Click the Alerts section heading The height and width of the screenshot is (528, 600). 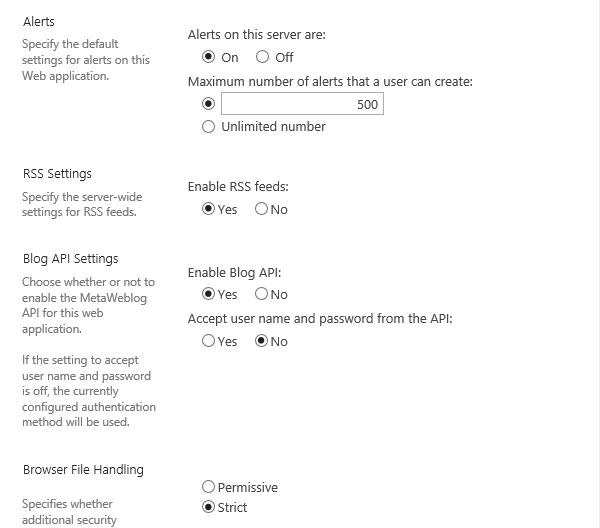click(x=39, y=21)
